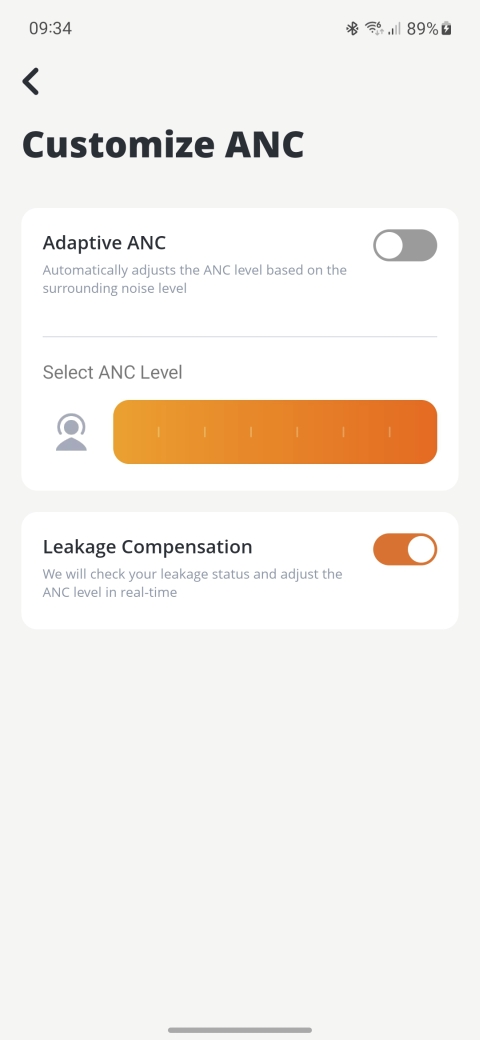Tap the cellular signal bars icon
The image size is (480, 1040).
click(x=394, y=29)
